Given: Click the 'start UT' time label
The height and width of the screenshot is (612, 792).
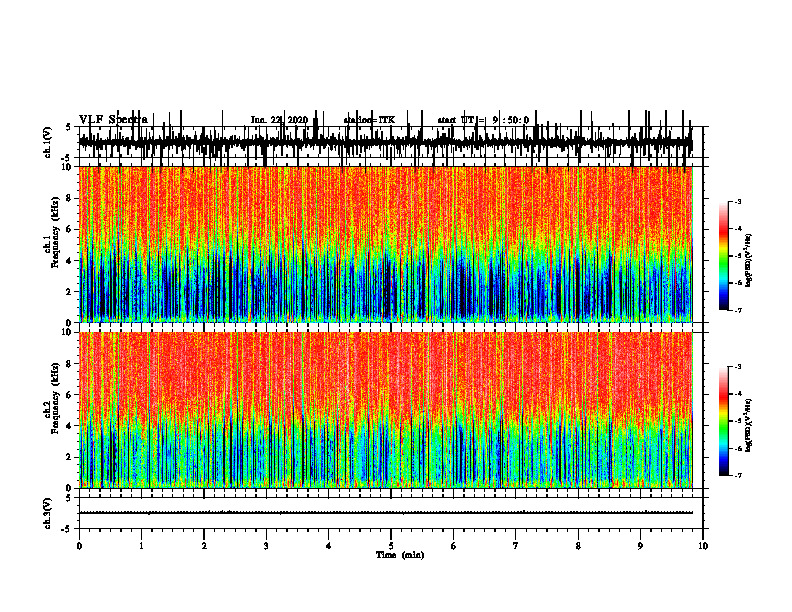Looking at the screenshot, I should (x=483, y=120).
